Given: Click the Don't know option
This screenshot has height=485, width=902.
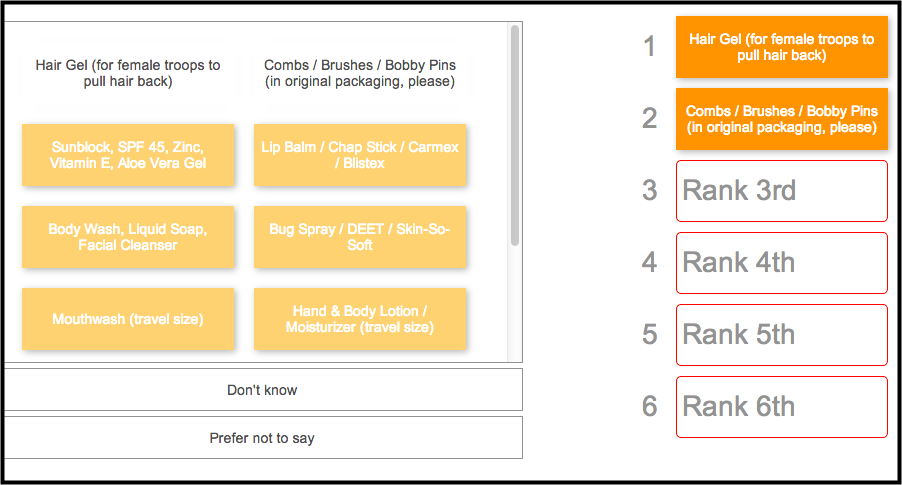Looking at the screenshot, I should coord(262,389).
